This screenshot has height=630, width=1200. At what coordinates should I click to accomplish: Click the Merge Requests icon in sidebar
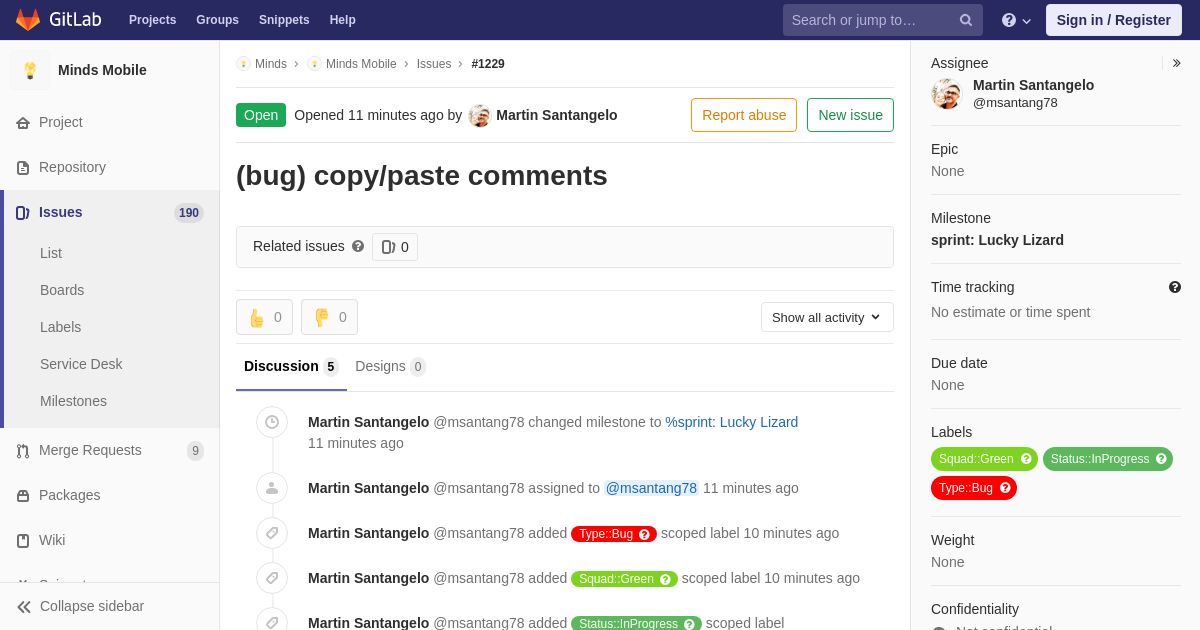pos(23,450)
